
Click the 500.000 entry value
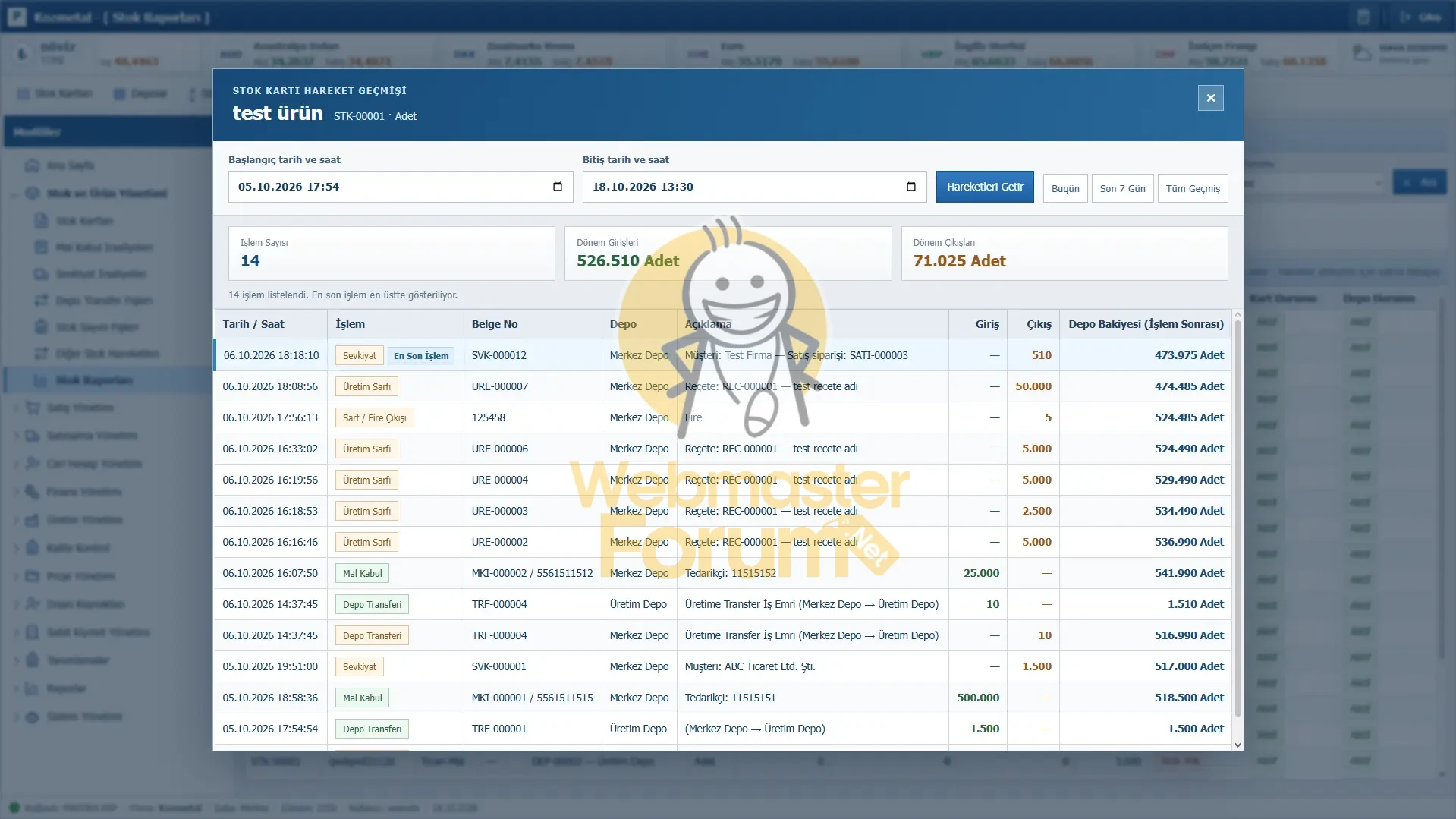tap(978, 698)
